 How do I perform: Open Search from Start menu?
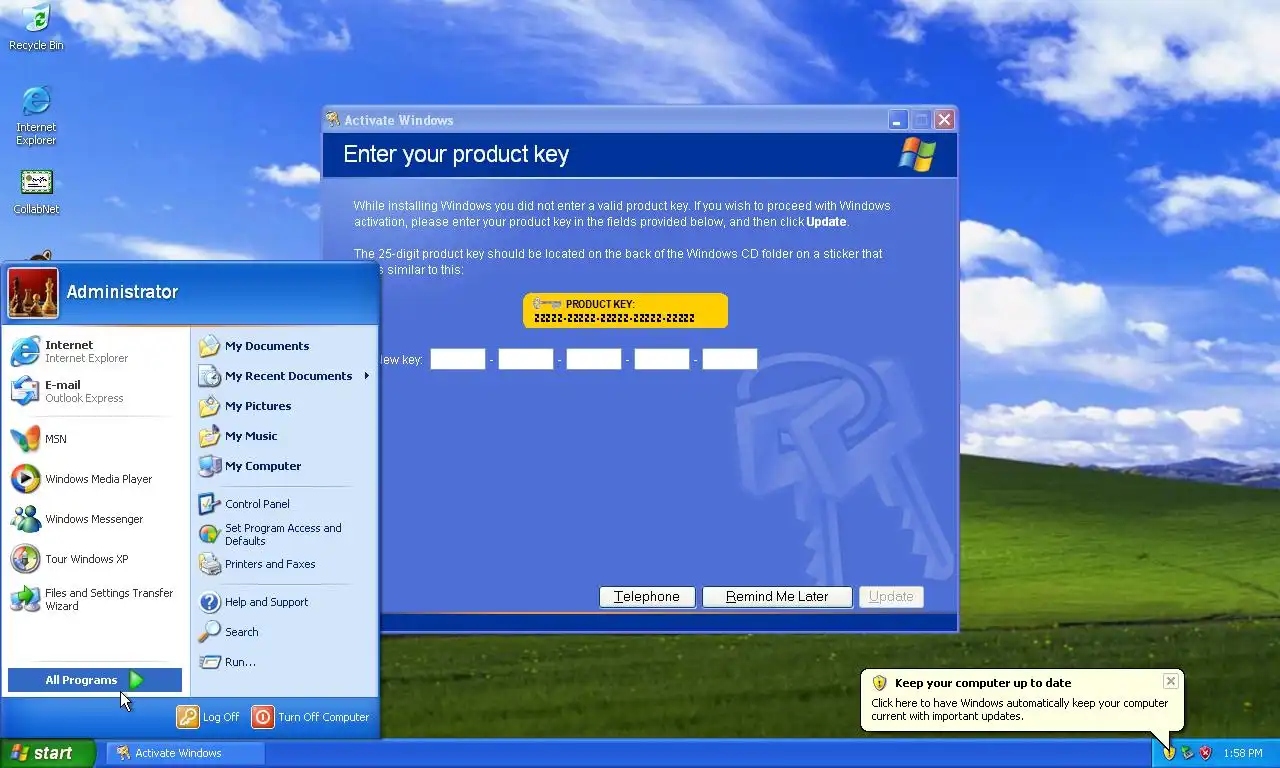284,632
